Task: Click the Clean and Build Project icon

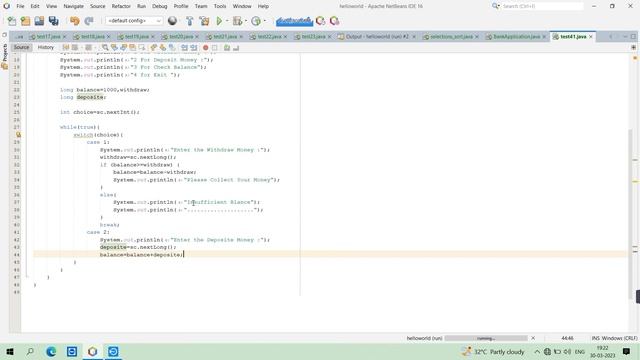Action: point(204,21)
